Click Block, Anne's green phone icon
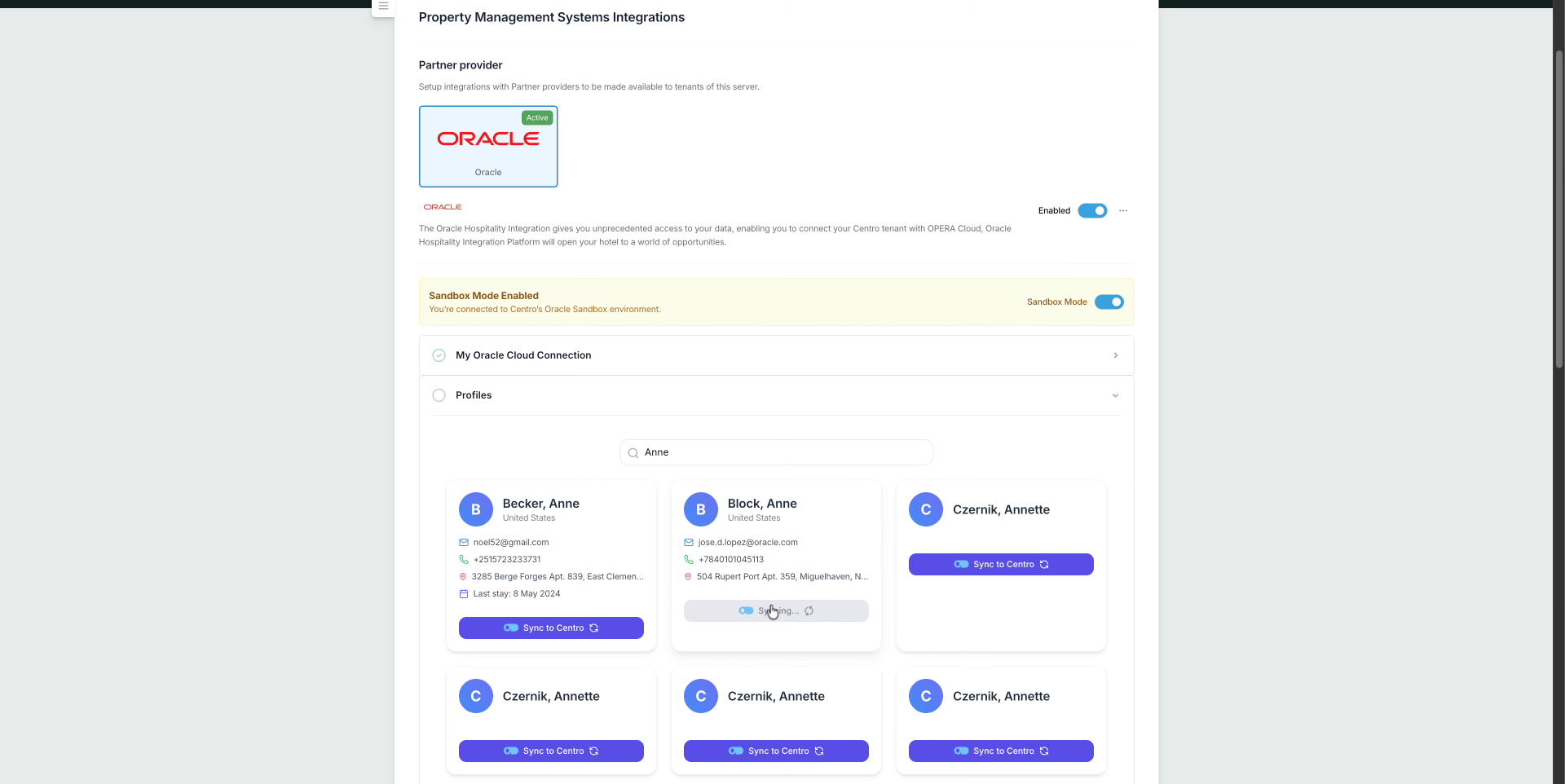 pos(689,560)
